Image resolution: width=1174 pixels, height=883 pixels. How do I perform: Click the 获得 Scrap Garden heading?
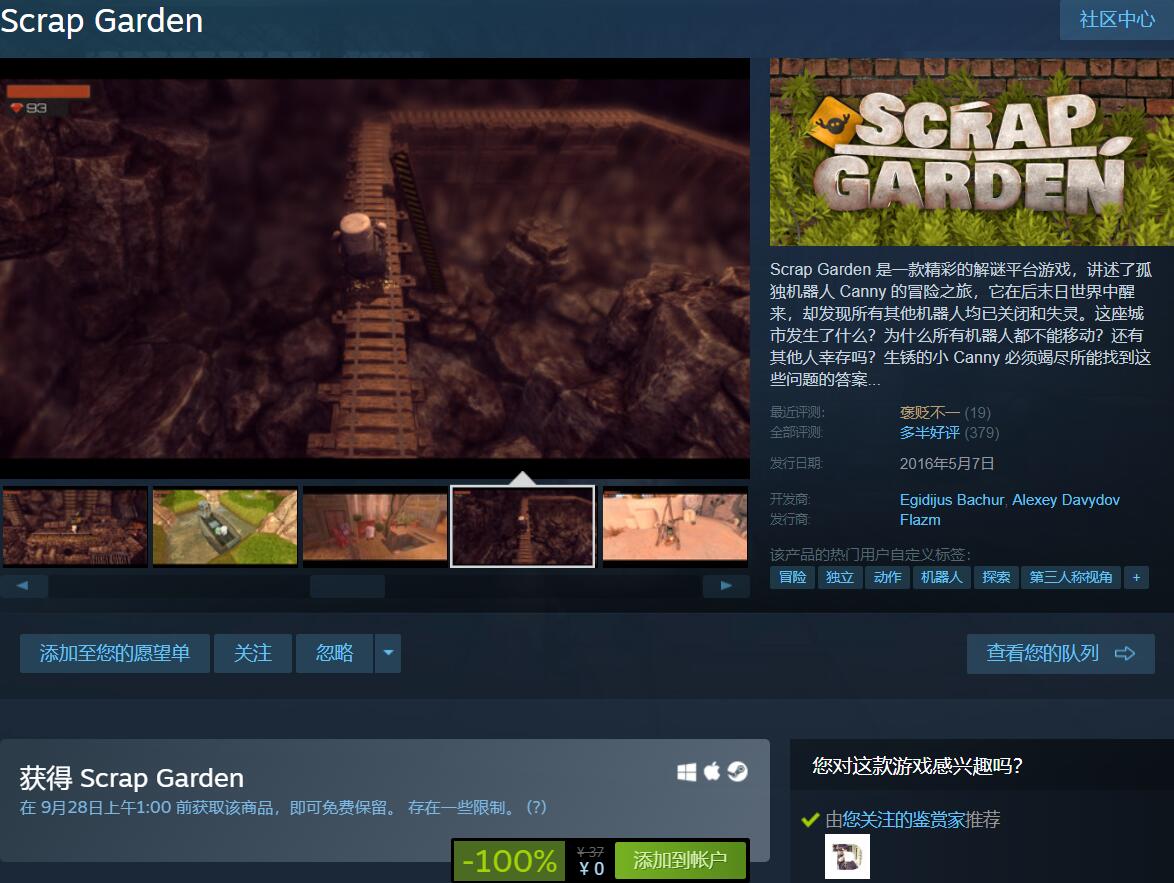[x=132, y=778]
